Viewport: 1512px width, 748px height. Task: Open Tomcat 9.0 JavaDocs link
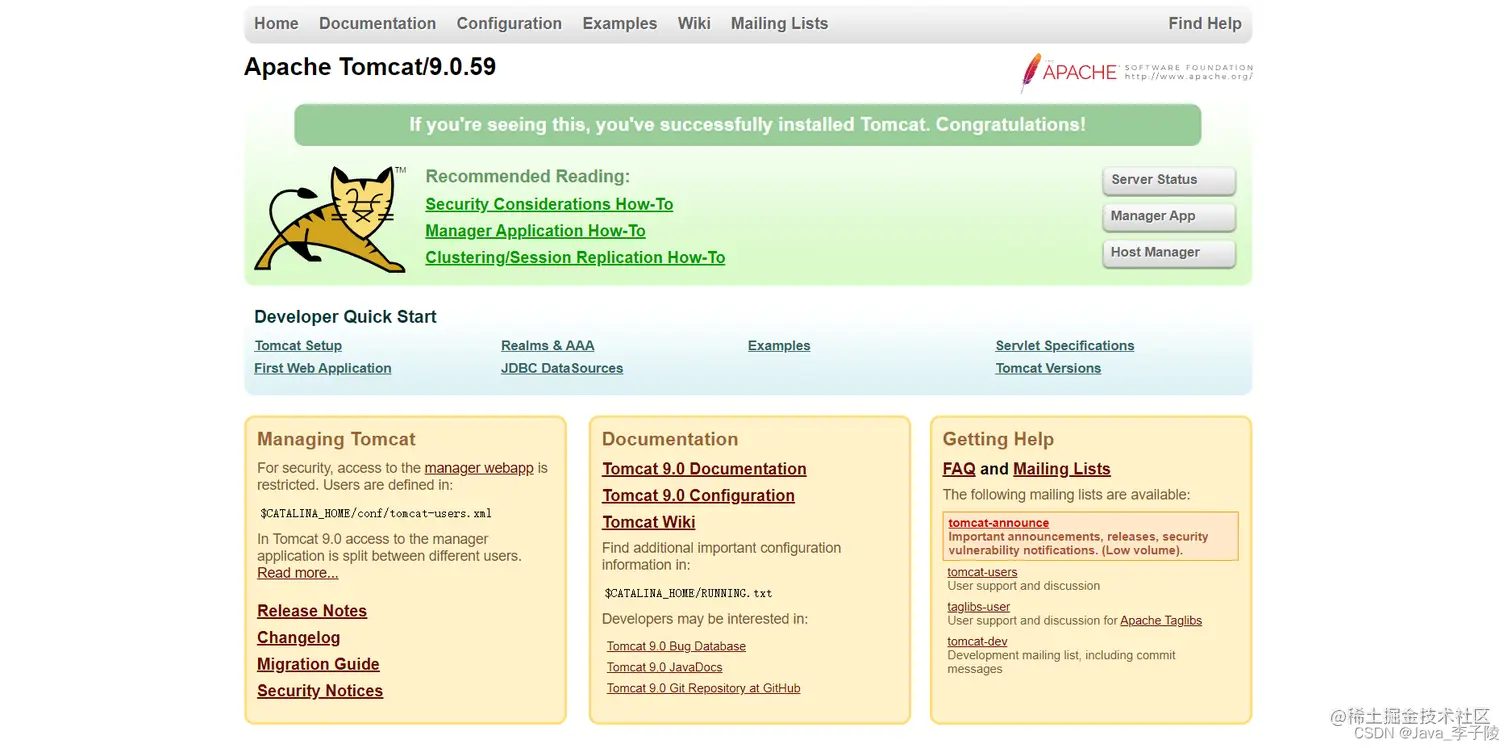[x=664, y=668]
